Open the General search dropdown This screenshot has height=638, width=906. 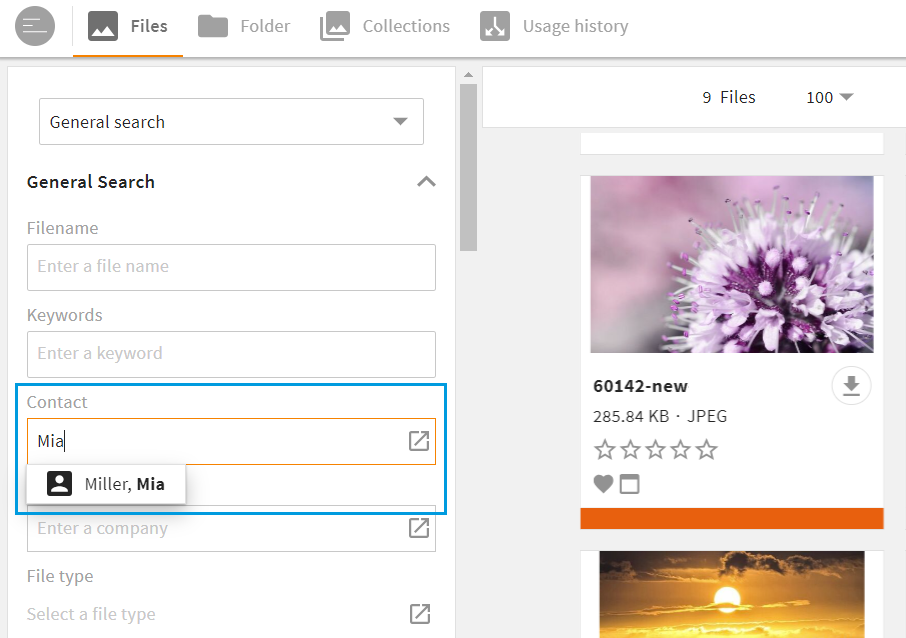(231, 122)
